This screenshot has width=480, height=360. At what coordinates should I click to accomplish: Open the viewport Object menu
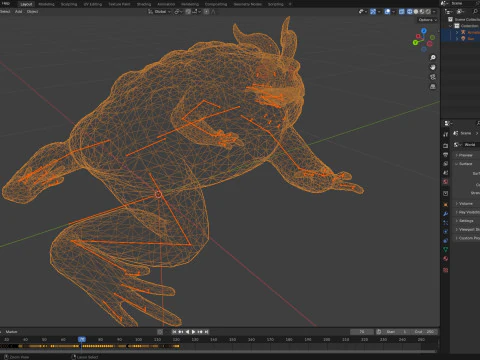click(x=32, y=11)
